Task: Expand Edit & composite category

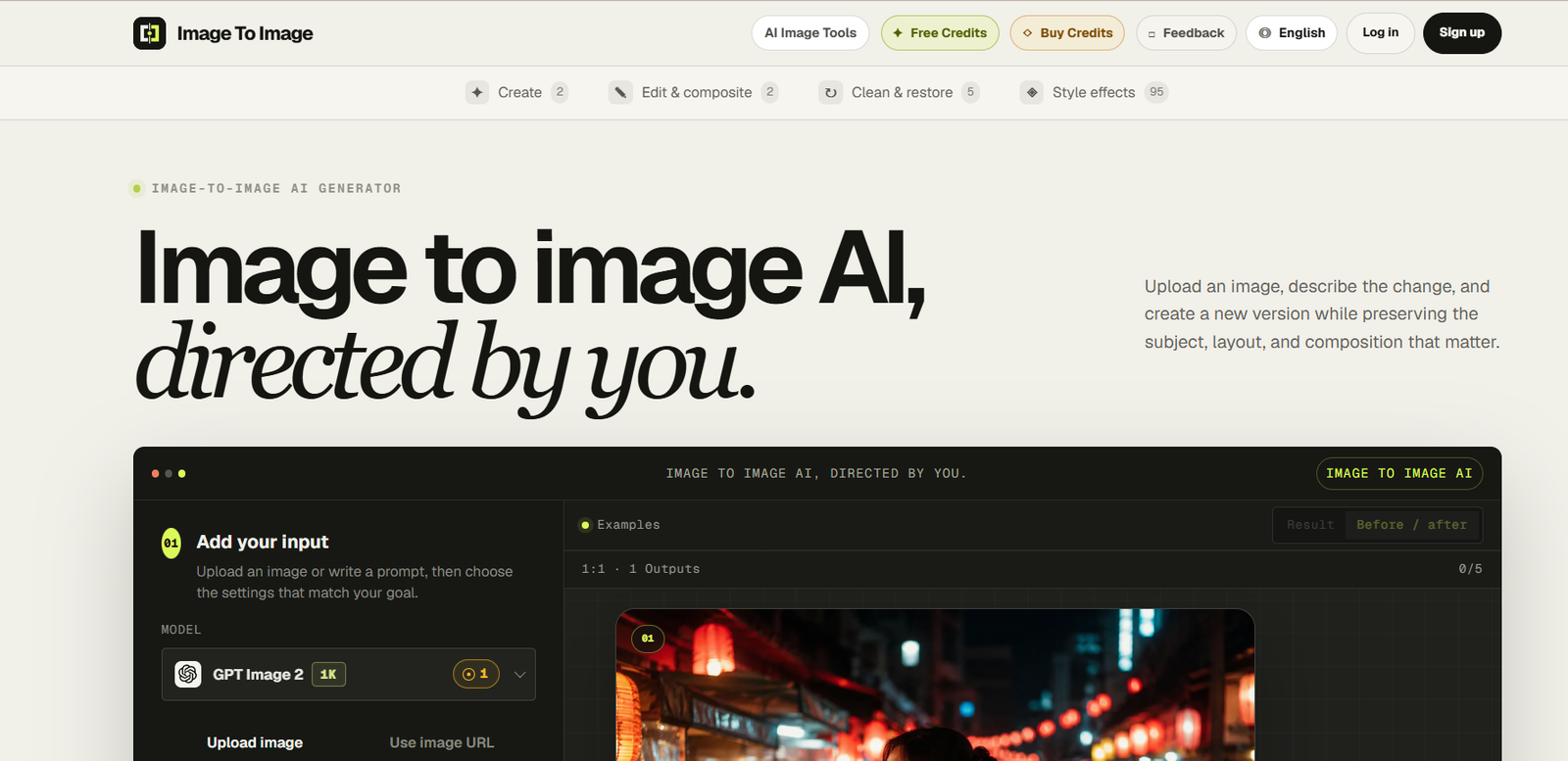Action: pyautogui.click(x=694, y=92)
